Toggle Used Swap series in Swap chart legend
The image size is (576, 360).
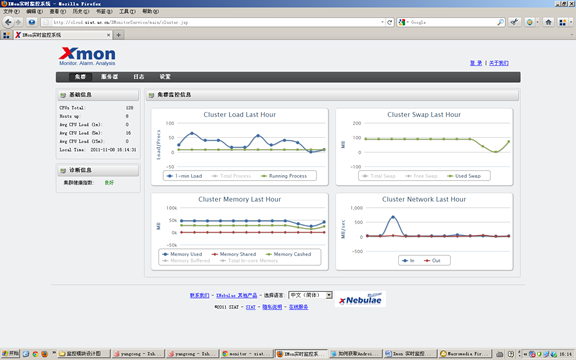464,176
